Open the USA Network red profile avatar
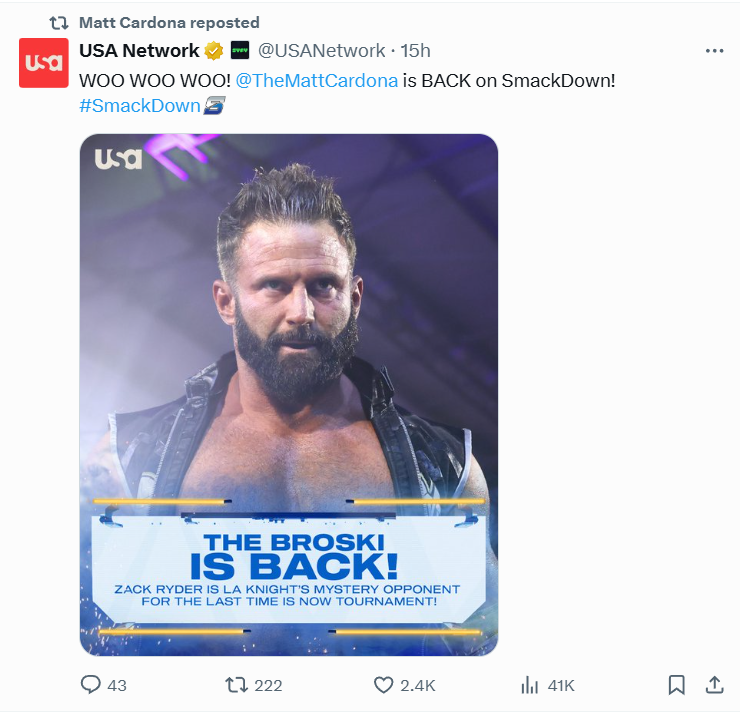The image size is (740, 712). (x=44, y=62)
